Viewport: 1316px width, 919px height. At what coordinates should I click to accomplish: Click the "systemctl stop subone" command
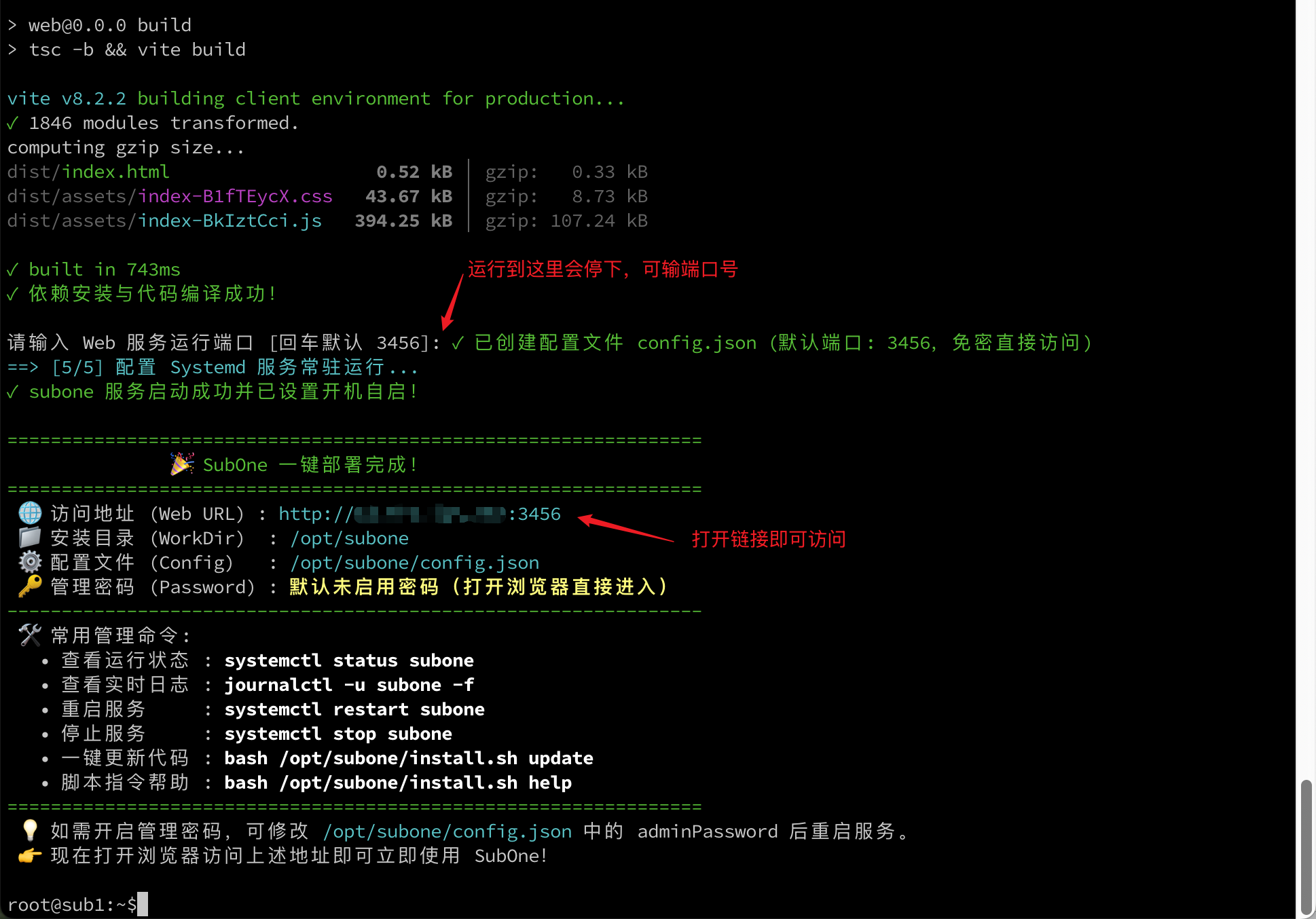[x=338, y=734]
